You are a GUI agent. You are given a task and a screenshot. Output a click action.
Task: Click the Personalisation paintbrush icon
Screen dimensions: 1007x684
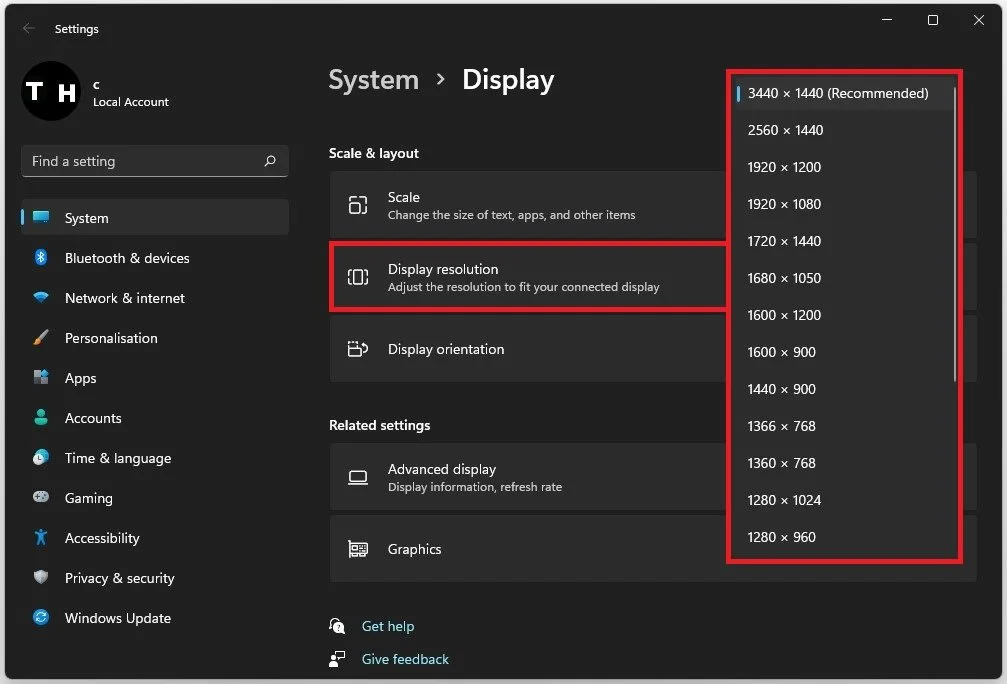(x=40, y=338)
